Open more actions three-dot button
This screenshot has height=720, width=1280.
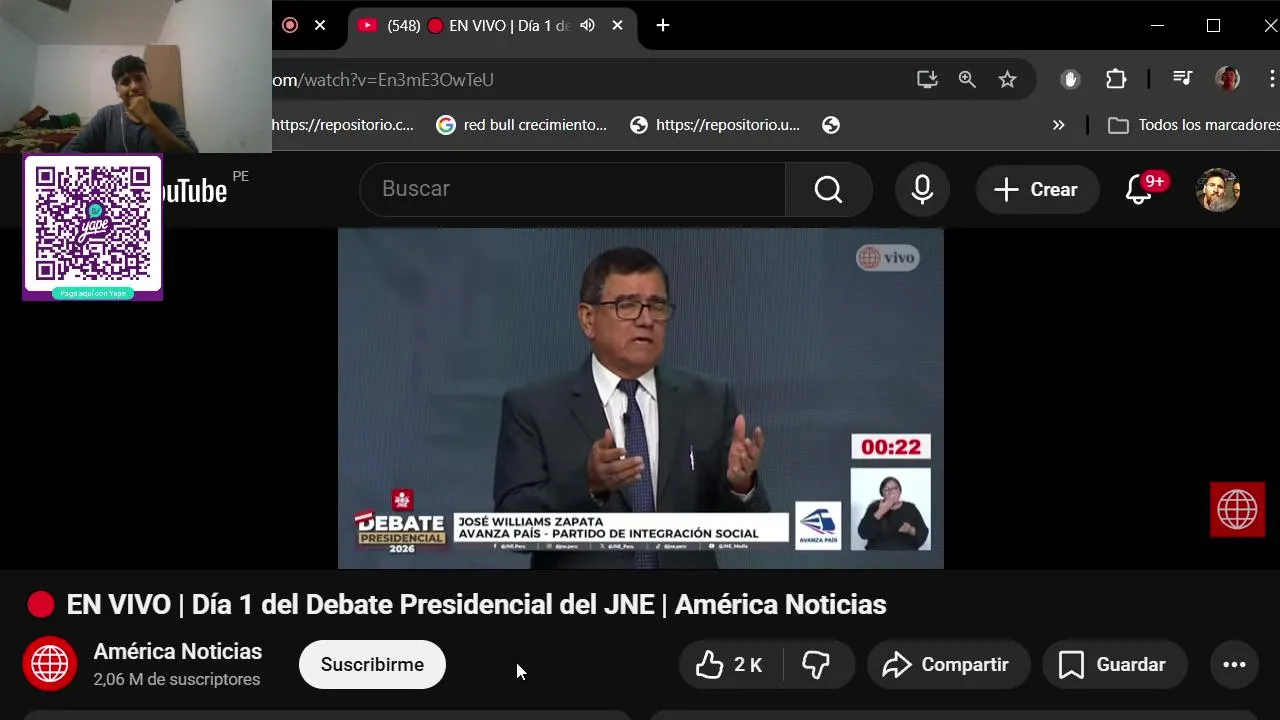click(1234, 665)
